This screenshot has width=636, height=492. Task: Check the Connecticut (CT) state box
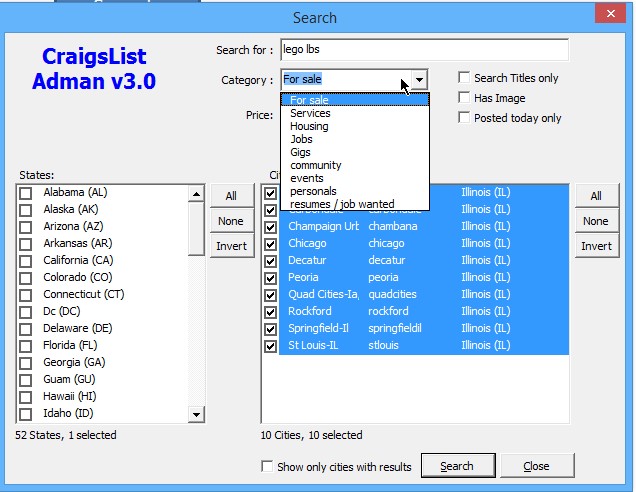point(26,295)
